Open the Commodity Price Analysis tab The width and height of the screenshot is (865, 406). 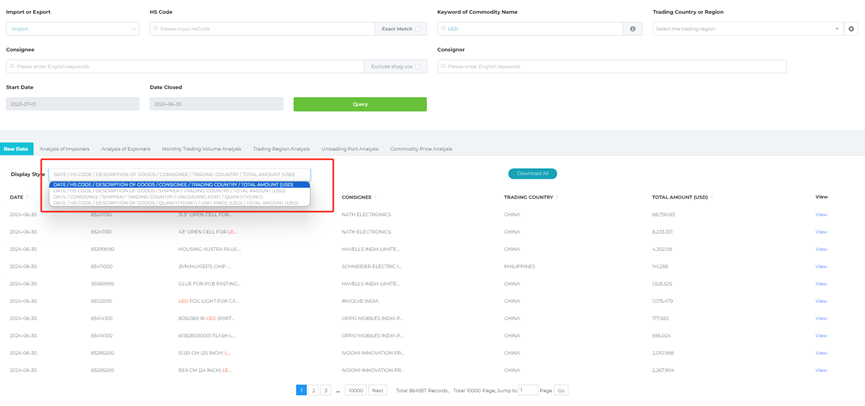[x=421, y=149]
